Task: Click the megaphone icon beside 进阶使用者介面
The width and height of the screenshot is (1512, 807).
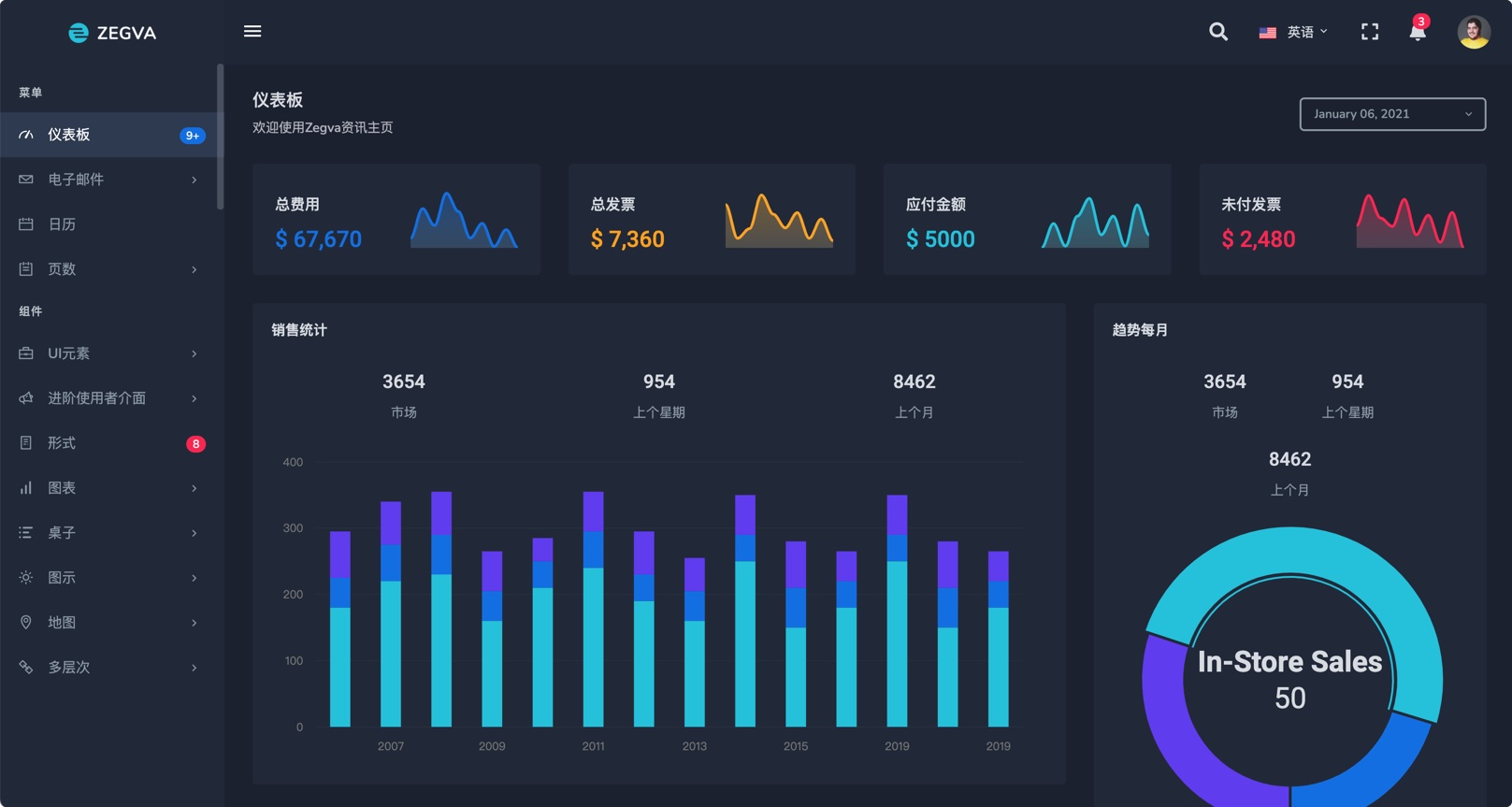Action: pyautogui.click(x=26, y=398)
